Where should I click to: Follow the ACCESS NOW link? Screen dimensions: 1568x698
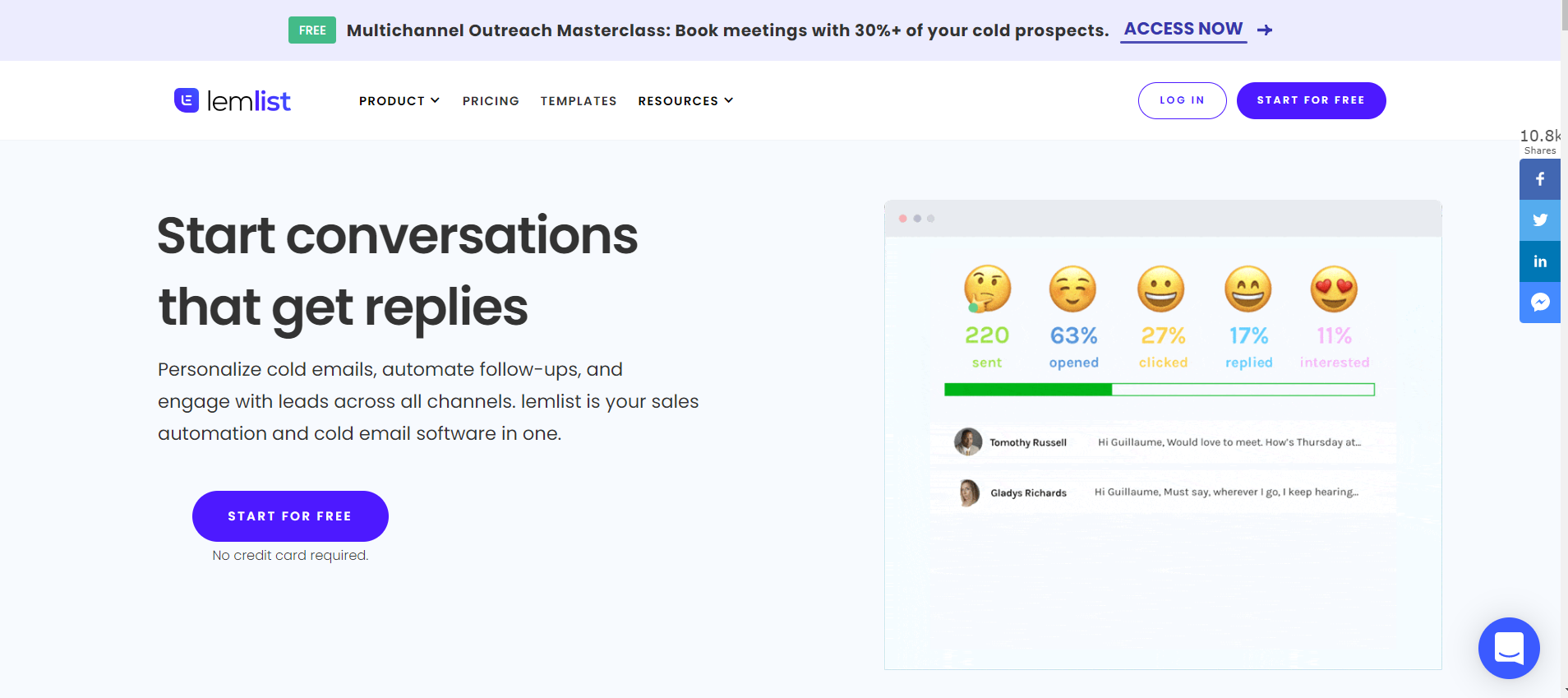point(1183,29)
